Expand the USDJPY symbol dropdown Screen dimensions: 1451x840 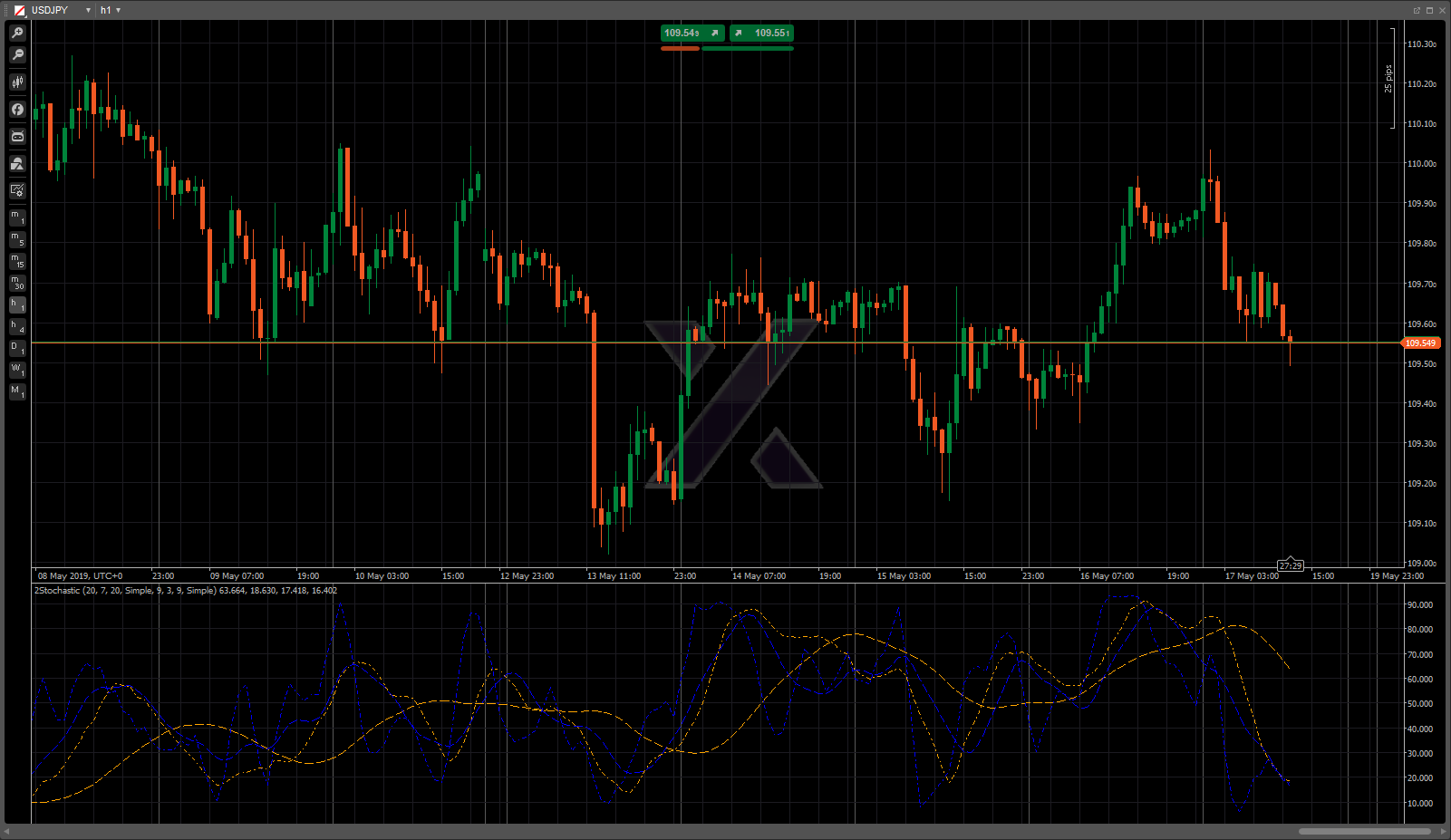88,10
